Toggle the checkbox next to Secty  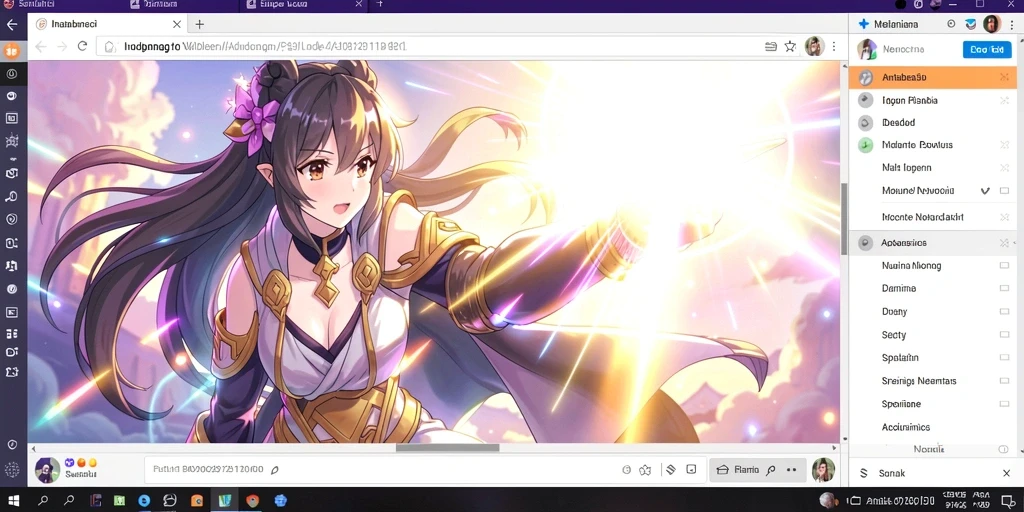(x=1004, y=335)
